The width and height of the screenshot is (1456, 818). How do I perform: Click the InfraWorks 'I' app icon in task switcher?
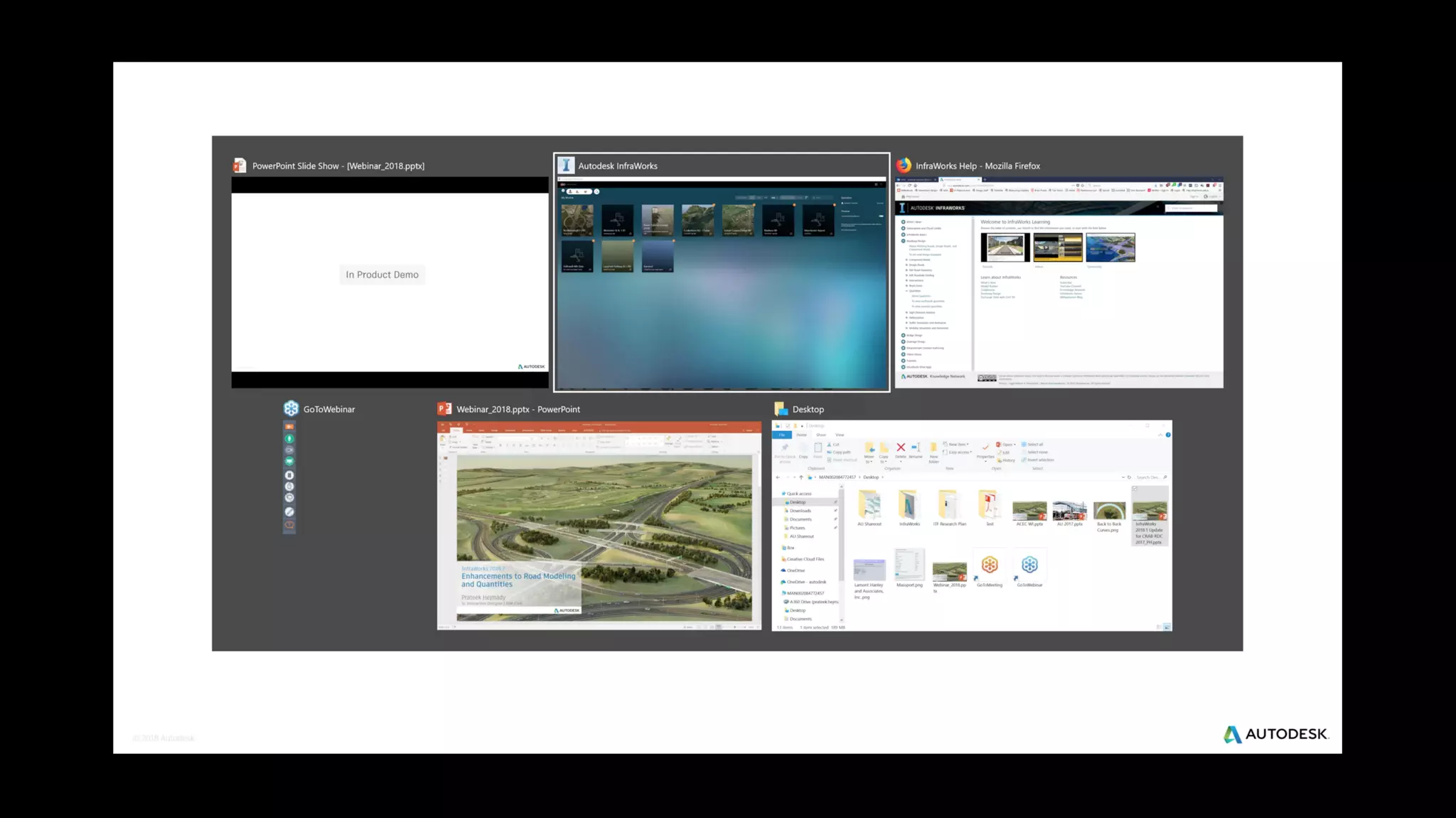pos(566,165)
